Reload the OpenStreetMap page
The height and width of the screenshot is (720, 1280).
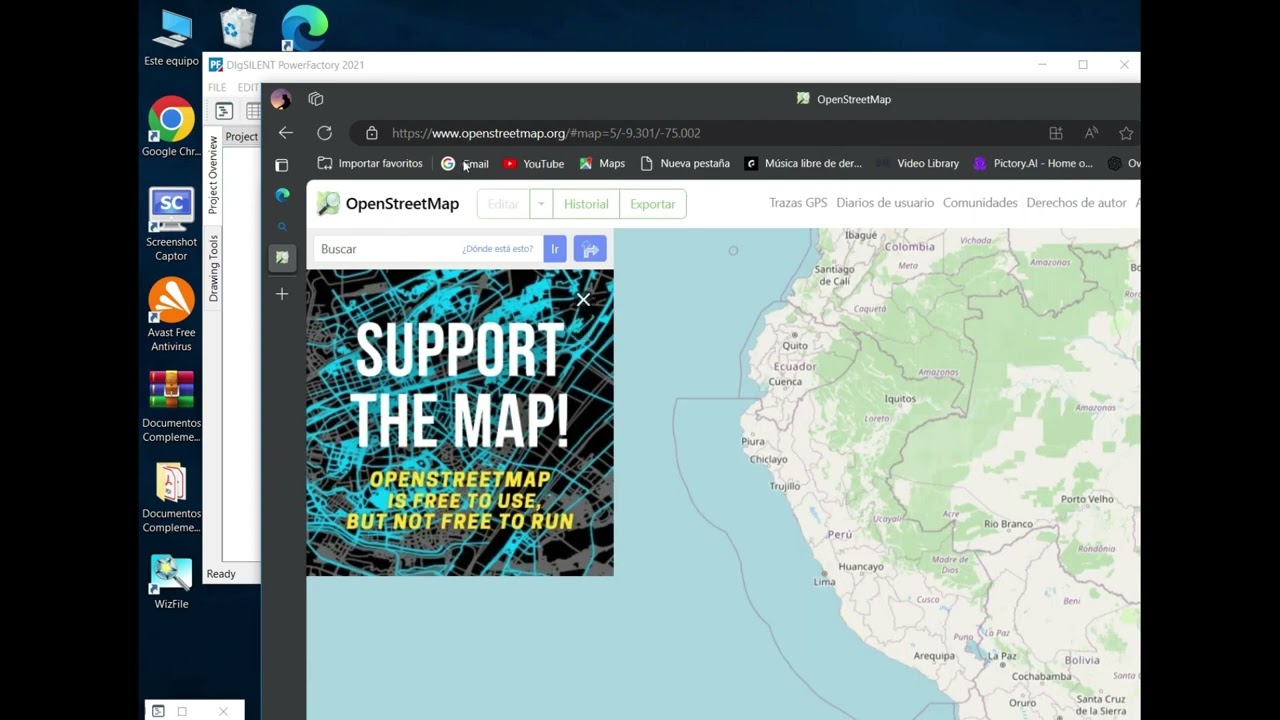[324, 133]
